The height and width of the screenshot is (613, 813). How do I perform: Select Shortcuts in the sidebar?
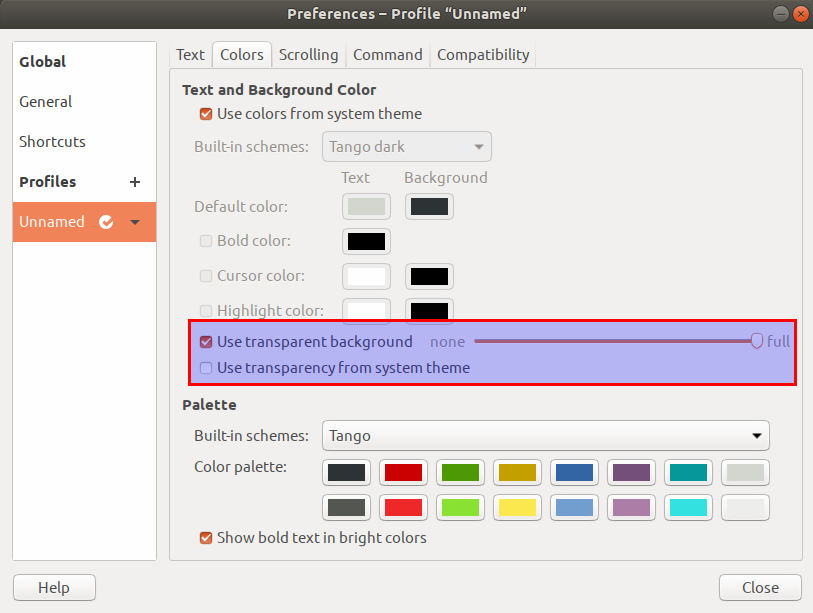[x=52, y=142]
